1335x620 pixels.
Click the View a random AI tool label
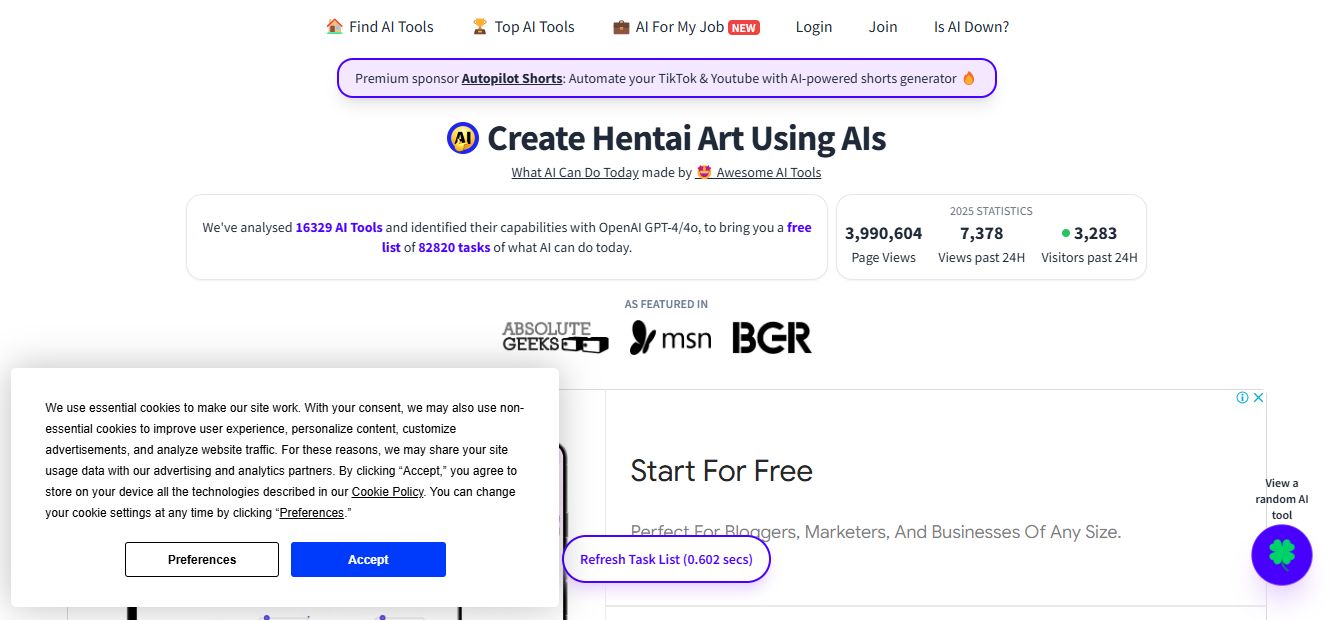click(x=1282, y=499)
